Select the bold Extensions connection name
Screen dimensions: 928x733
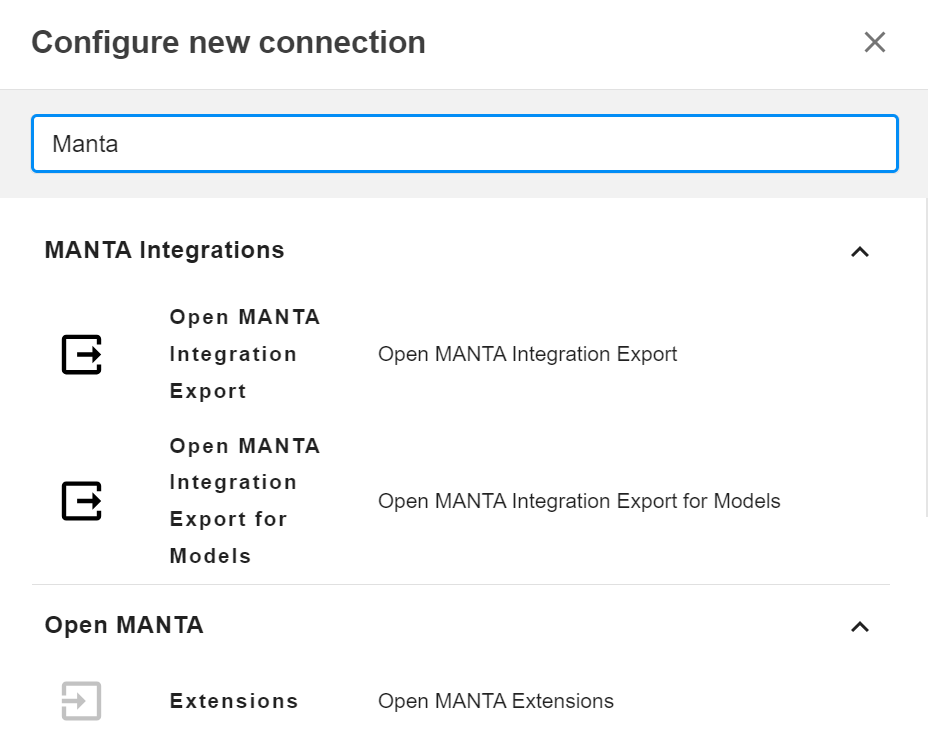234,701
